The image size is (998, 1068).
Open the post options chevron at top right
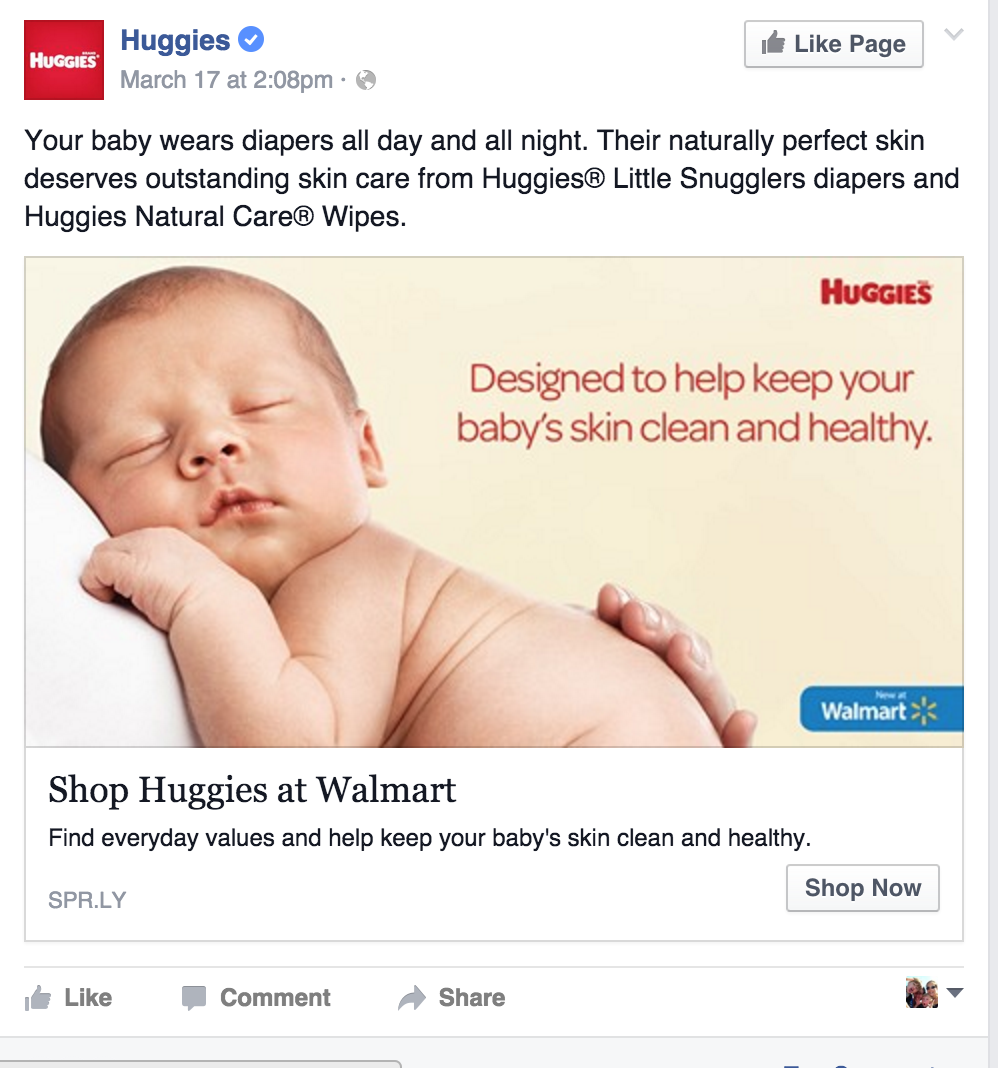pyautogui.click(x=954, y=34)
